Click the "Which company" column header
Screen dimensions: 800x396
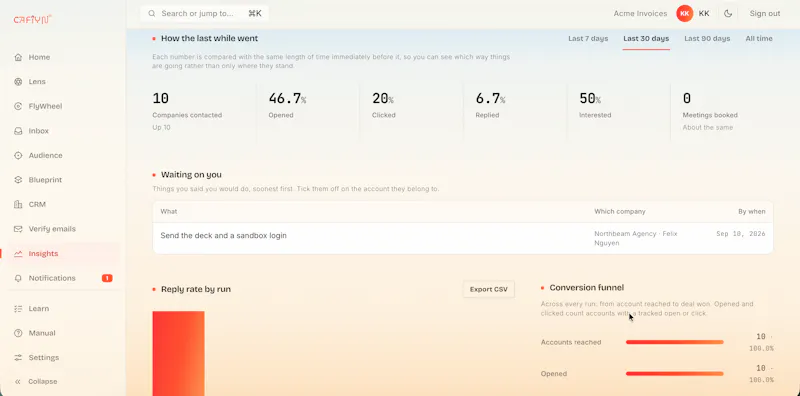tap(620, 211)
